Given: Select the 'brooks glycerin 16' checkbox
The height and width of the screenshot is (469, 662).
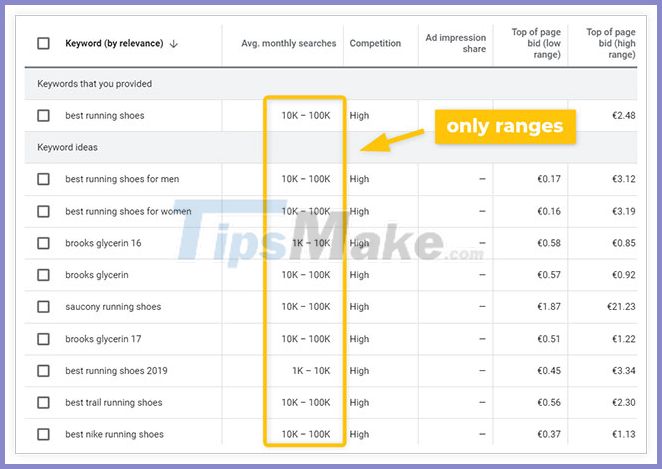Looking at the screenshot, I should [43, 243].
